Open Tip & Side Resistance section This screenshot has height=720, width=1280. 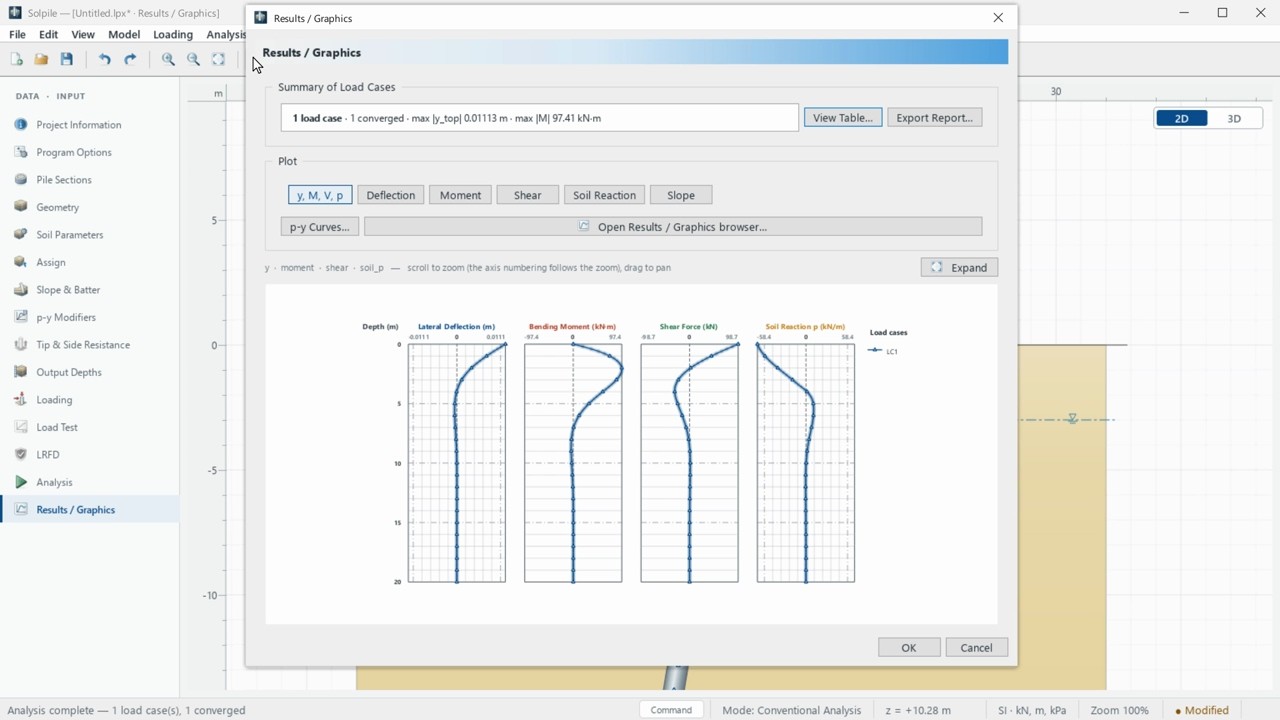coord(89,345)
